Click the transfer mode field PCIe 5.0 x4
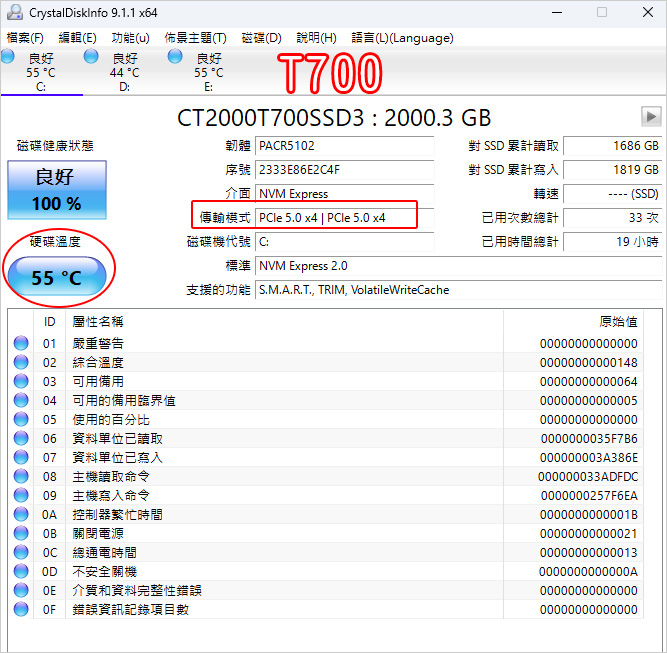The width and height of the screenshot is (667, 653). click(344, 218)
